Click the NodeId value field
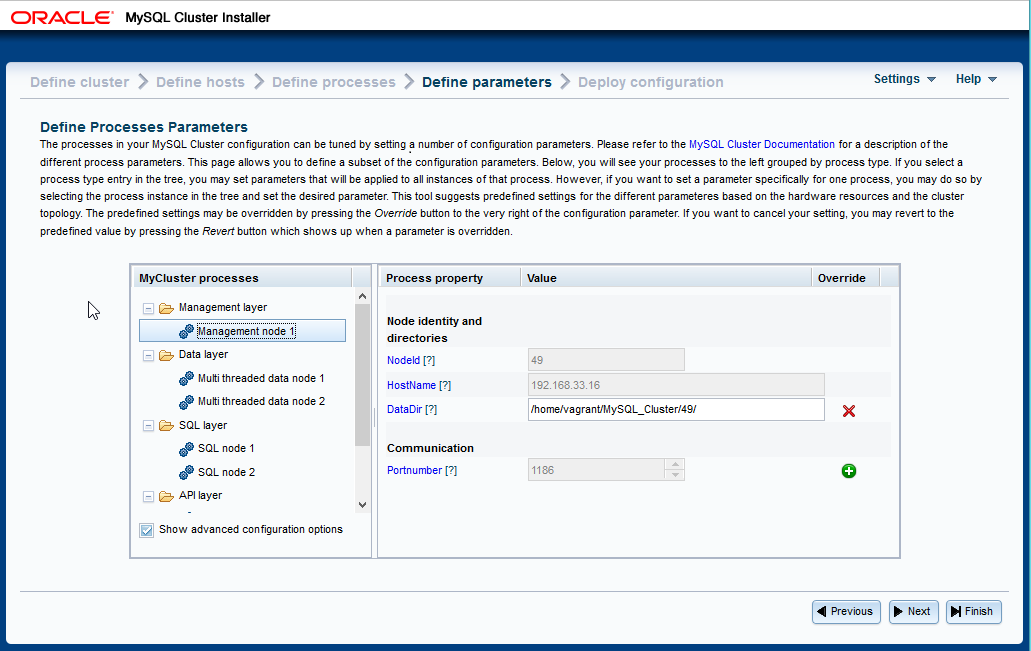This screenshot has width=1031, height=651. 606,360
